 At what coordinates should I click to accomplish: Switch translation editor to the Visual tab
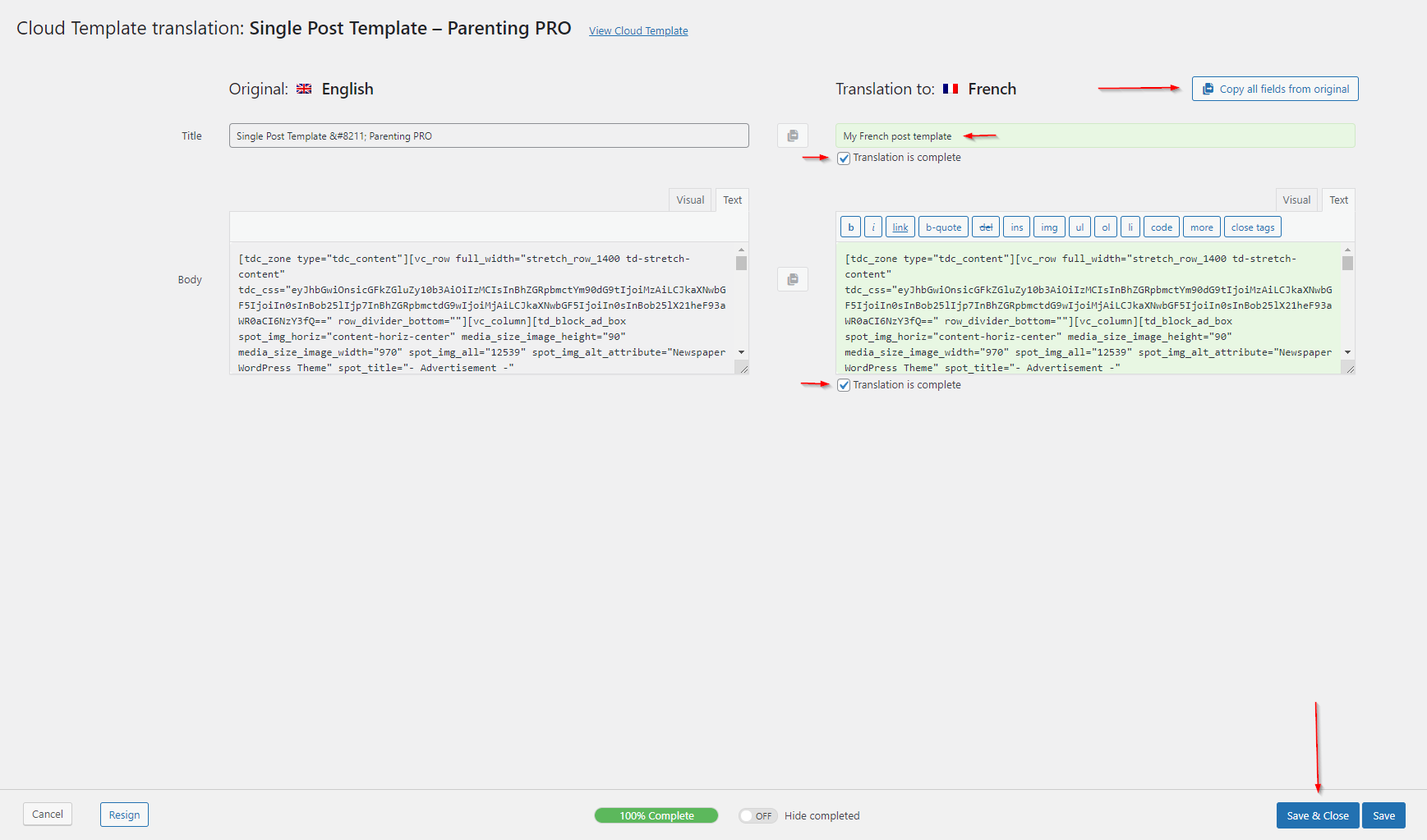(x=1296, y=200)
